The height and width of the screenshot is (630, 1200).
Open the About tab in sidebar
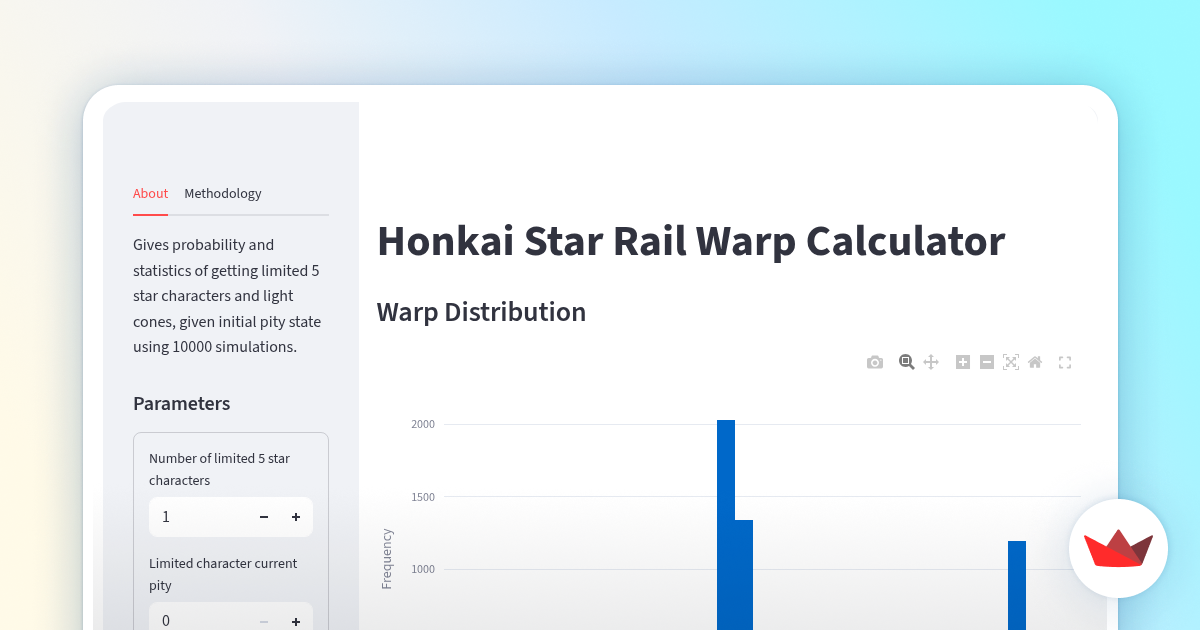[x=151, y=194]
